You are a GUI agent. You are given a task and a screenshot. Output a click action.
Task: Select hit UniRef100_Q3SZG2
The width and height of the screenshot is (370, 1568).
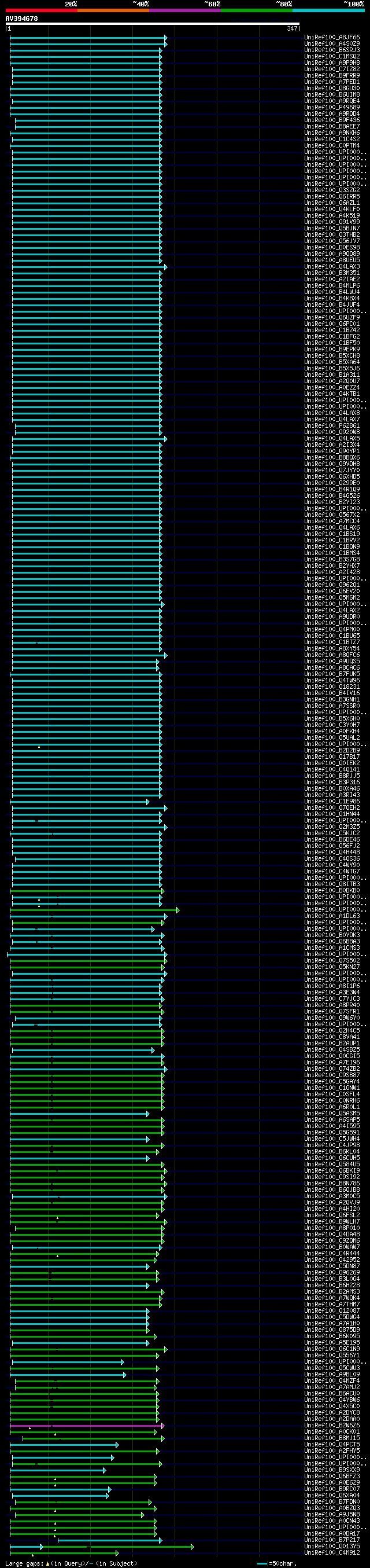click(x=332, y=190)
